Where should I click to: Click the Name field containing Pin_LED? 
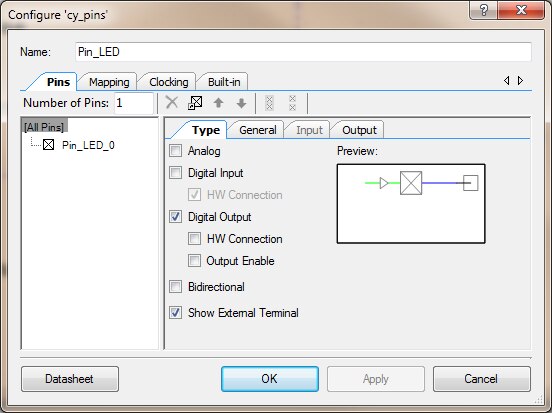[x=303, y=52]
